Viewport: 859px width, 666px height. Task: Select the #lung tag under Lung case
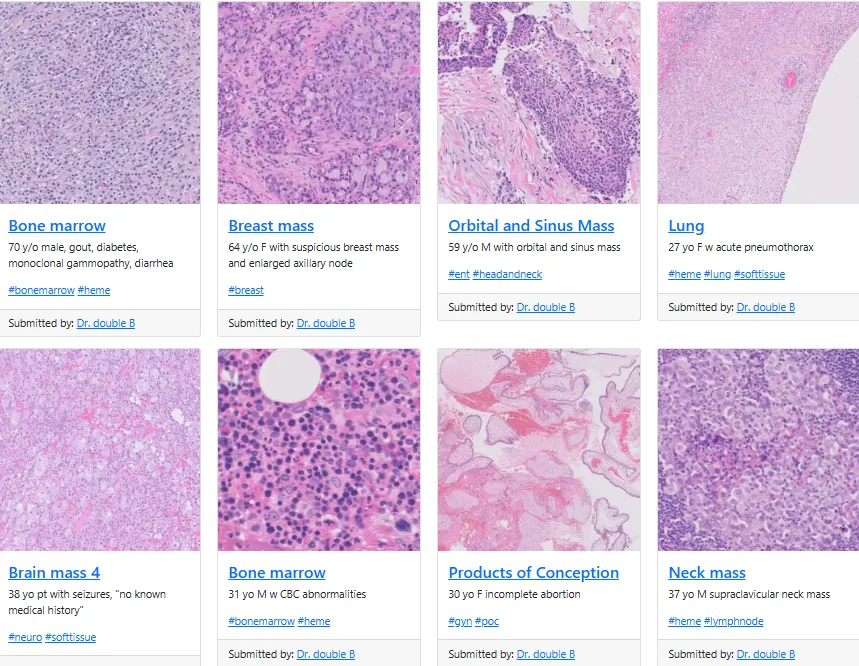(717, 274)
